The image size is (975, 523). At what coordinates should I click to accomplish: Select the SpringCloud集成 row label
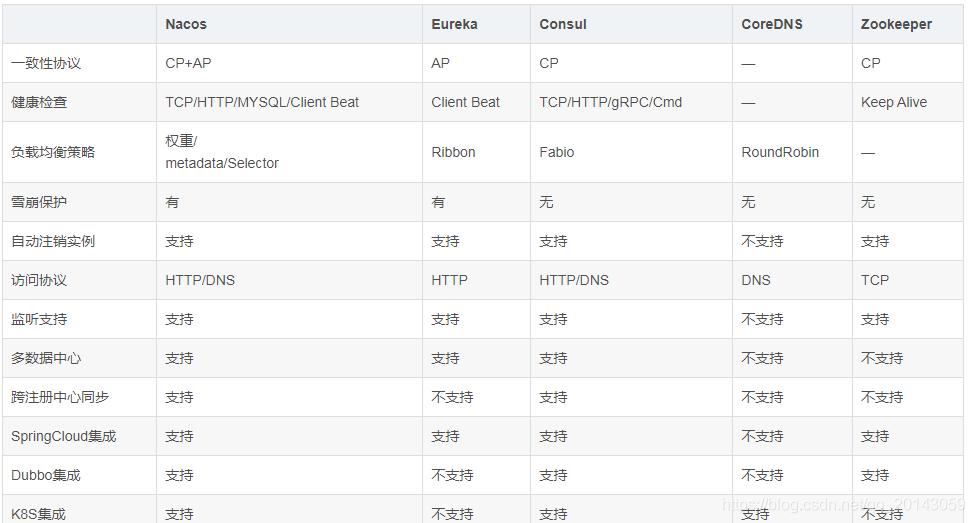(63, 437)
